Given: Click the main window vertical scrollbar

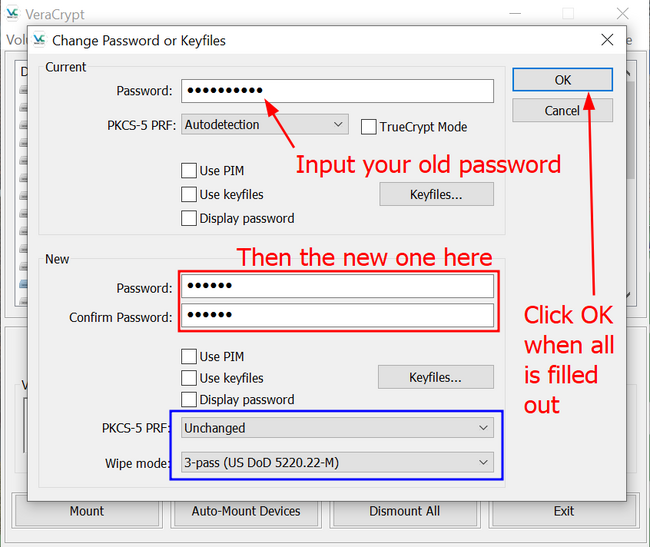Looking at the screenshot, I should (x=631, y=182).
